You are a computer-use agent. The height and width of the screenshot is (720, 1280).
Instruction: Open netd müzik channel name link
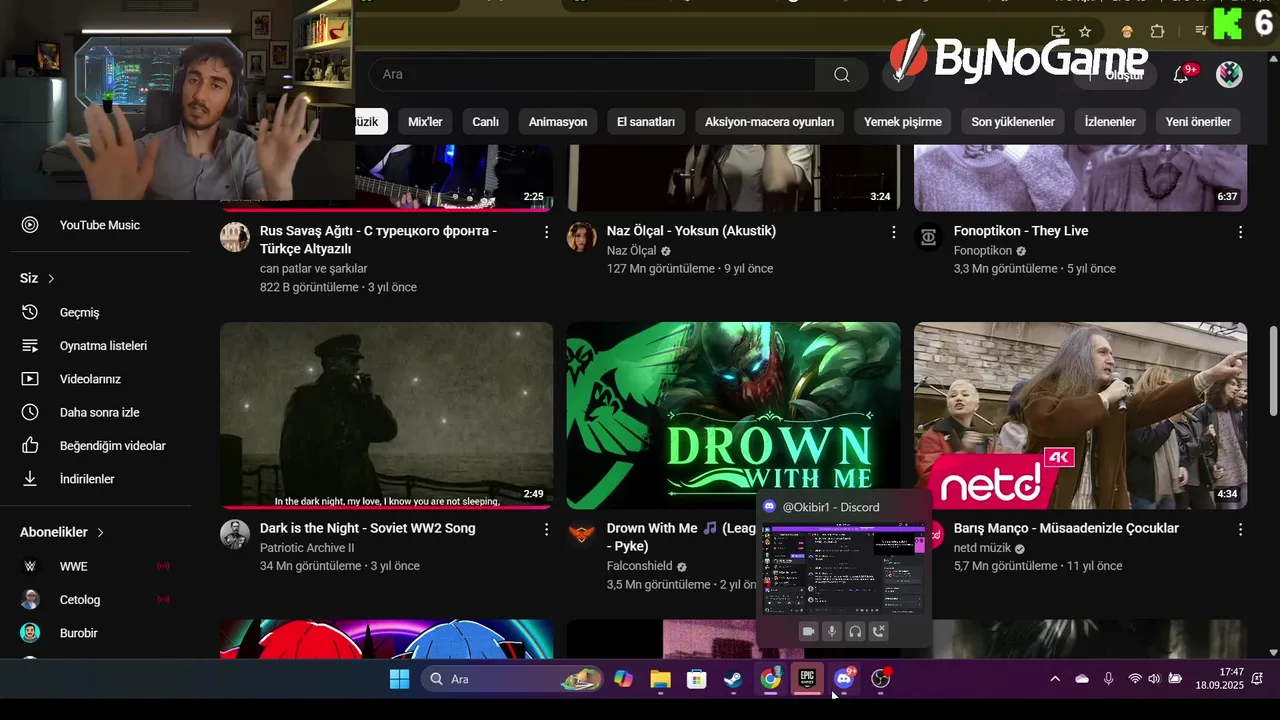coord(982,548)
